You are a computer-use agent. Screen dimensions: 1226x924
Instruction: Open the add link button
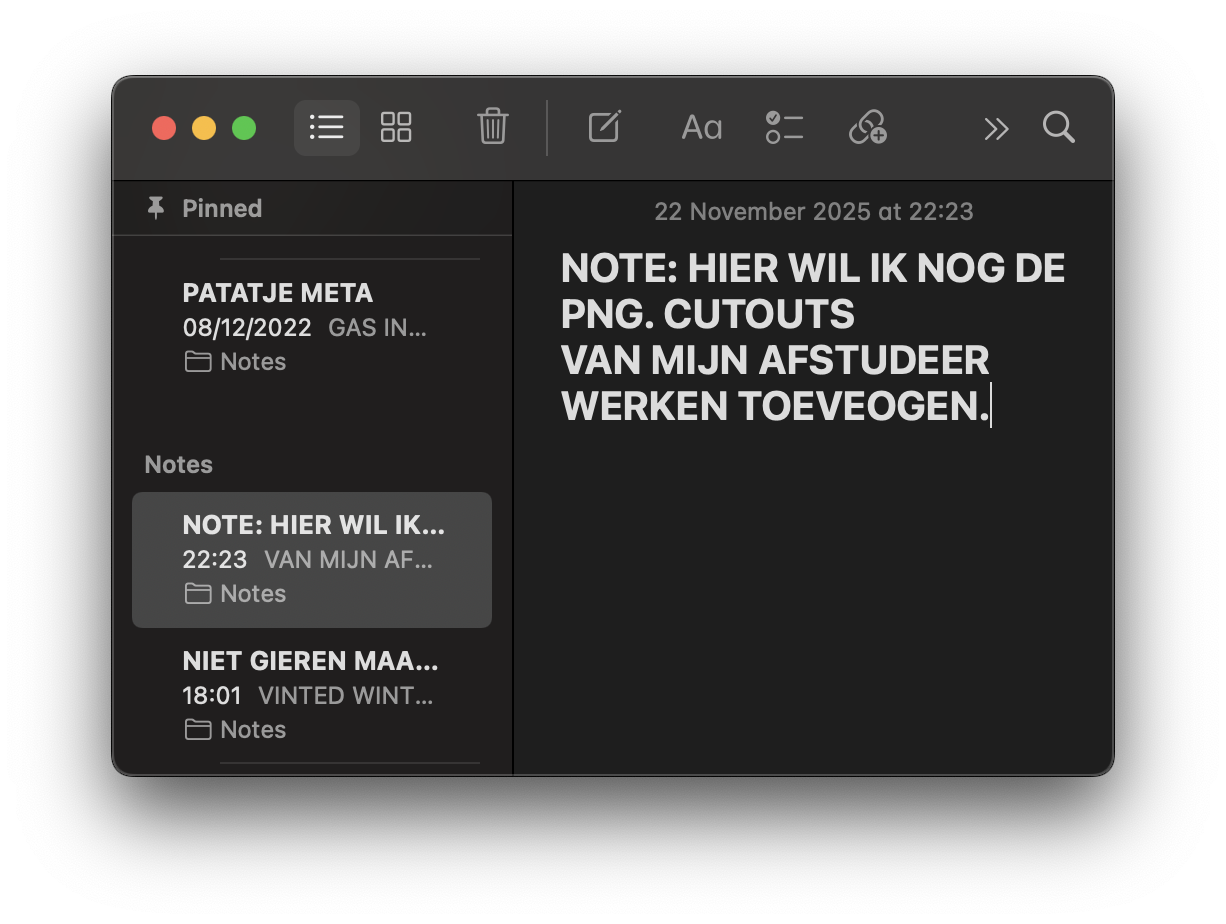coord(868,128)
